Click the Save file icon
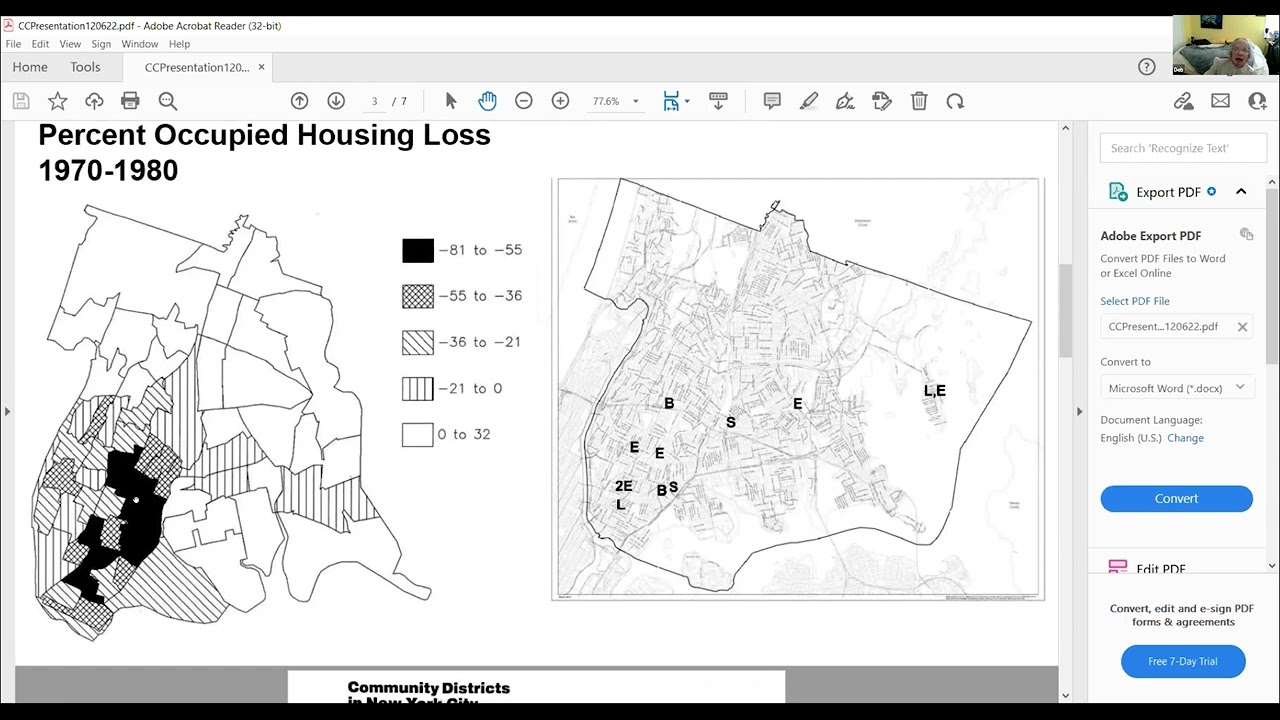Image resolution: width=1280 pixels, height=720 pixels. coord(21,101)
